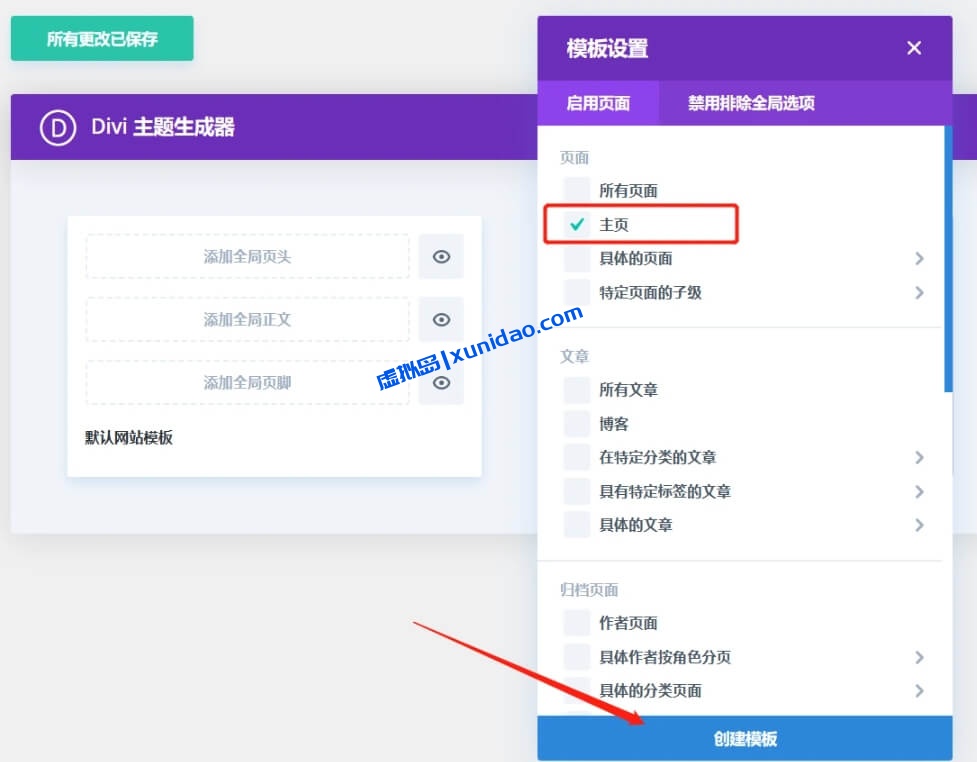977x762 pixels.
Task: Click the 所有更改已保存 button
Action: [101, 38]
